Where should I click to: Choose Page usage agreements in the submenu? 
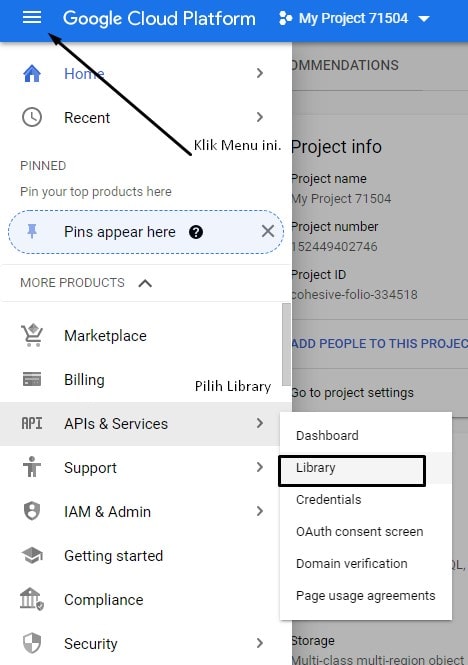coord(365,595)
